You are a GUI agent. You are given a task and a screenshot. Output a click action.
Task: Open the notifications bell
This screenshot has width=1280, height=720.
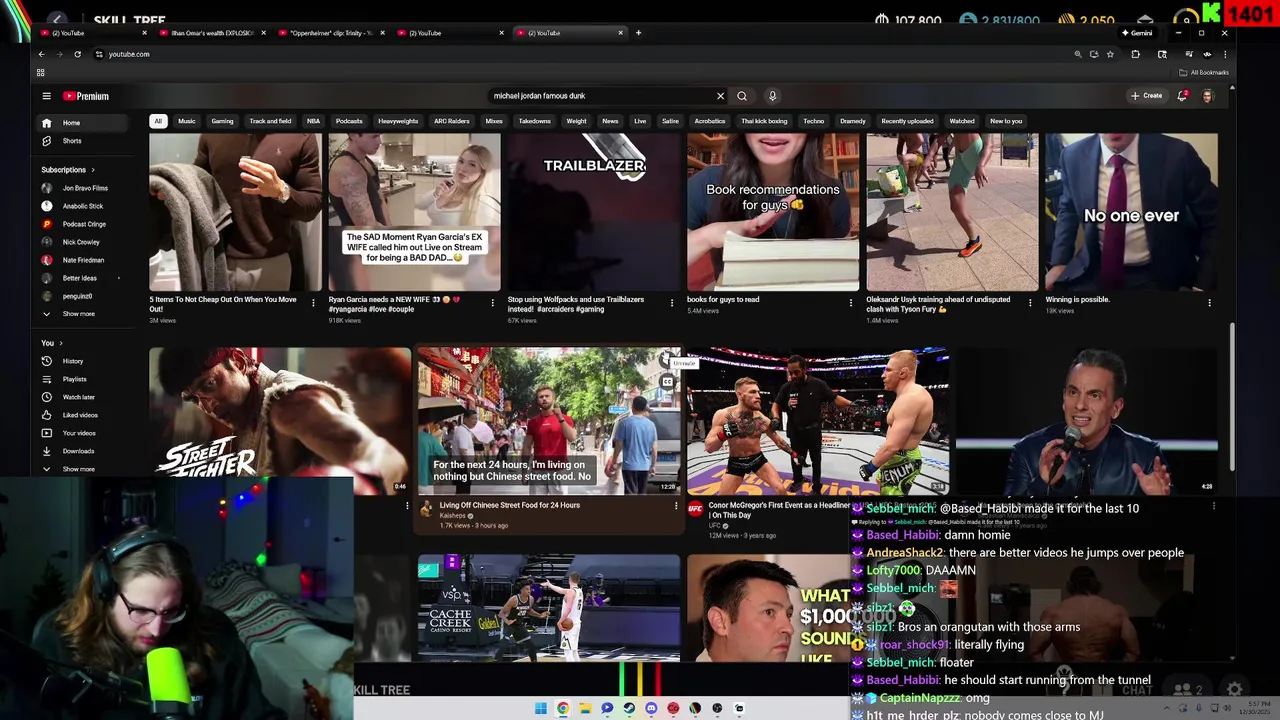[x=1182, y=96]
